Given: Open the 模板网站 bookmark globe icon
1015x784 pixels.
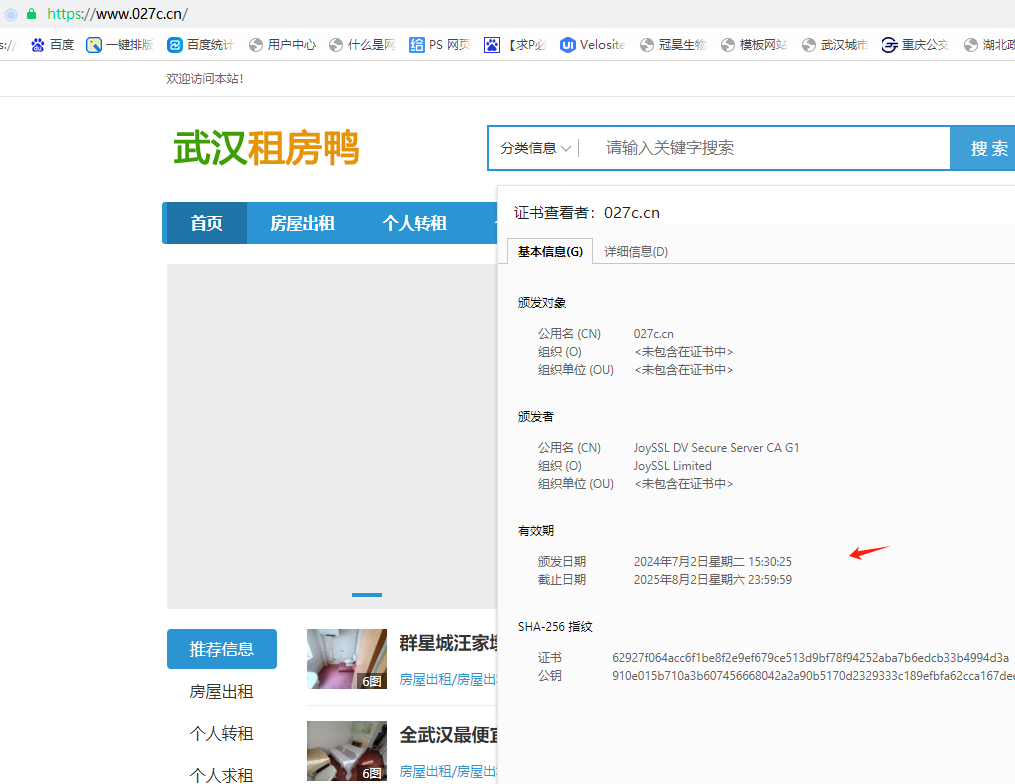Looking at the screenshot, I should point(728,45).
